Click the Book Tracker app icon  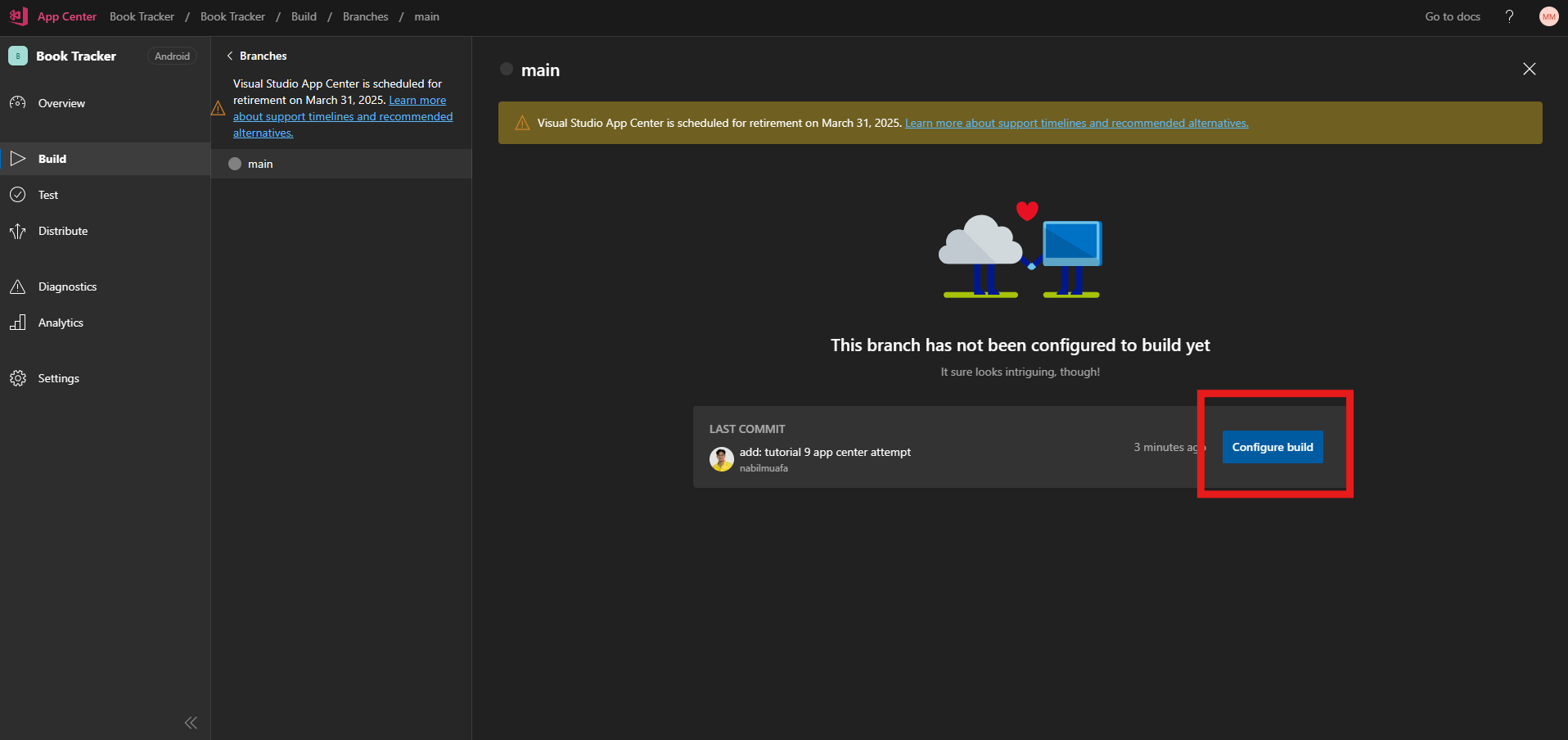click(x=18, y=56)
